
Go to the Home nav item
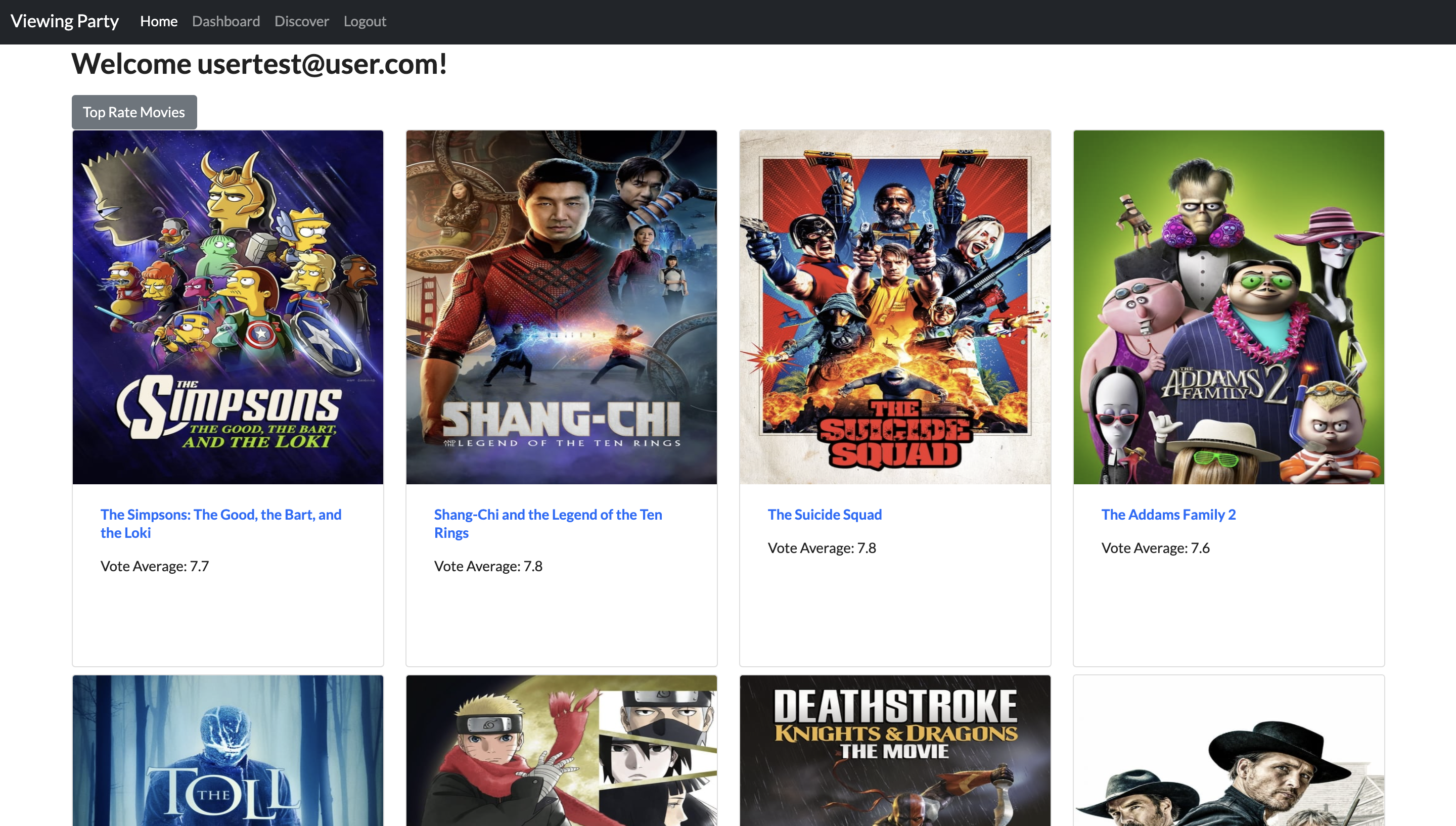(158, 22)
